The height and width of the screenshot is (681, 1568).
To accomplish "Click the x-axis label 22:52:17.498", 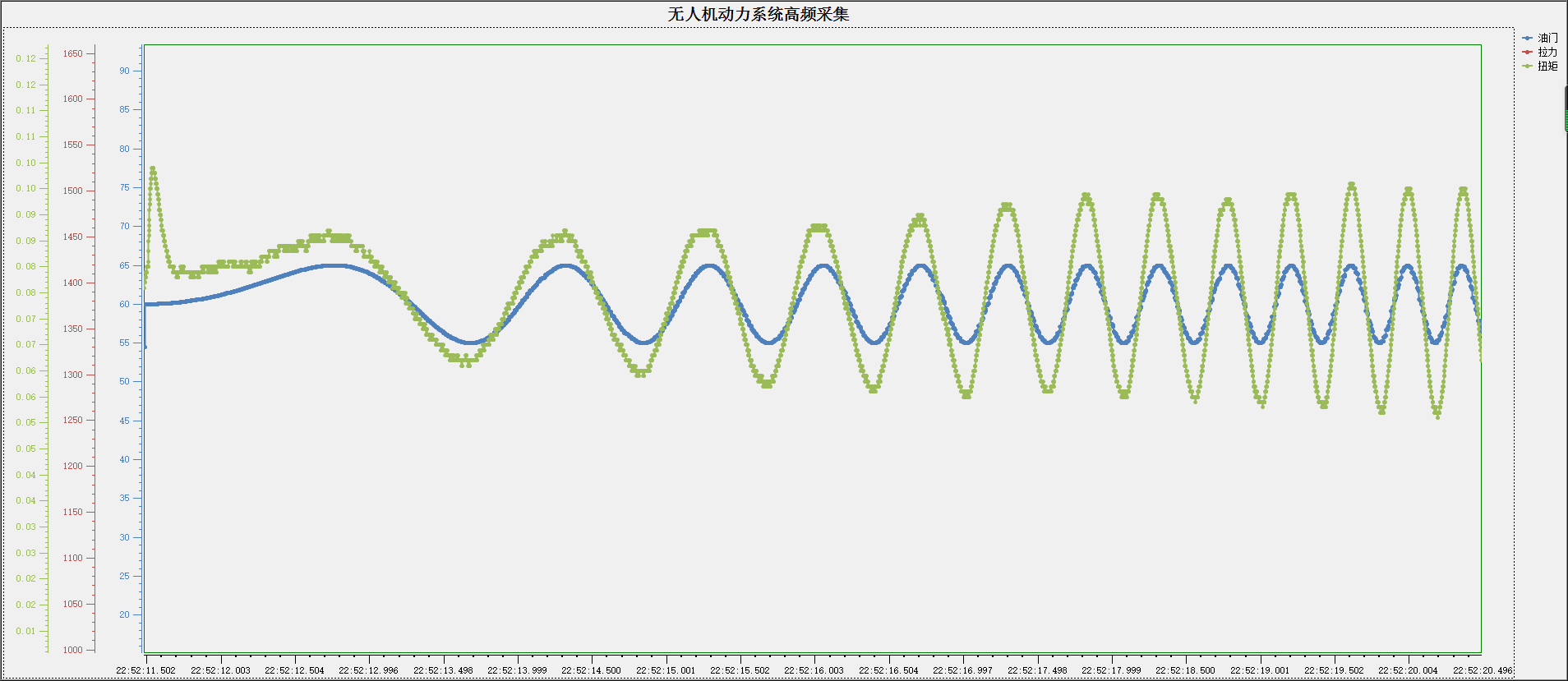I will (x=1037, y=670).
